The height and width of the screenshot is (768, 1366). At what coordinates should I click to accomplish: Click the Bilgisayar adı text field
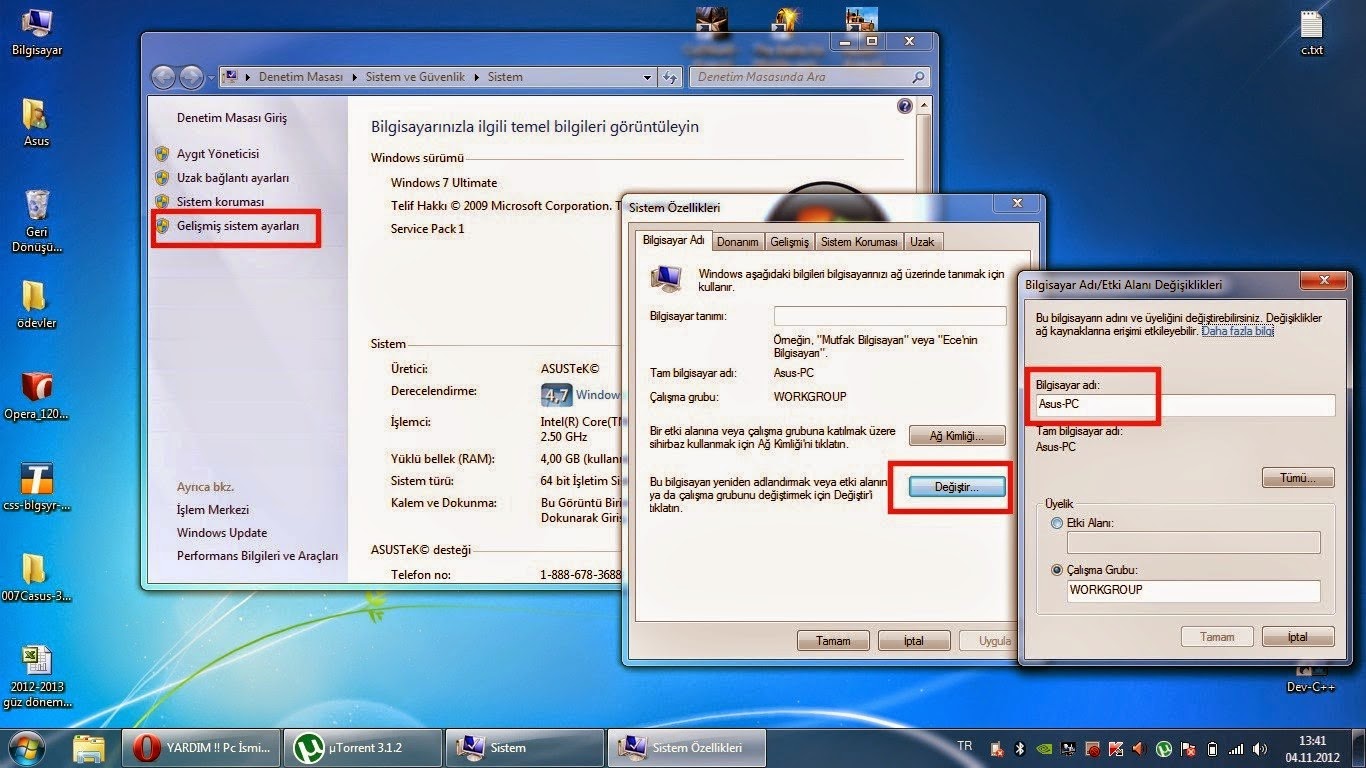pos(1185,405)
